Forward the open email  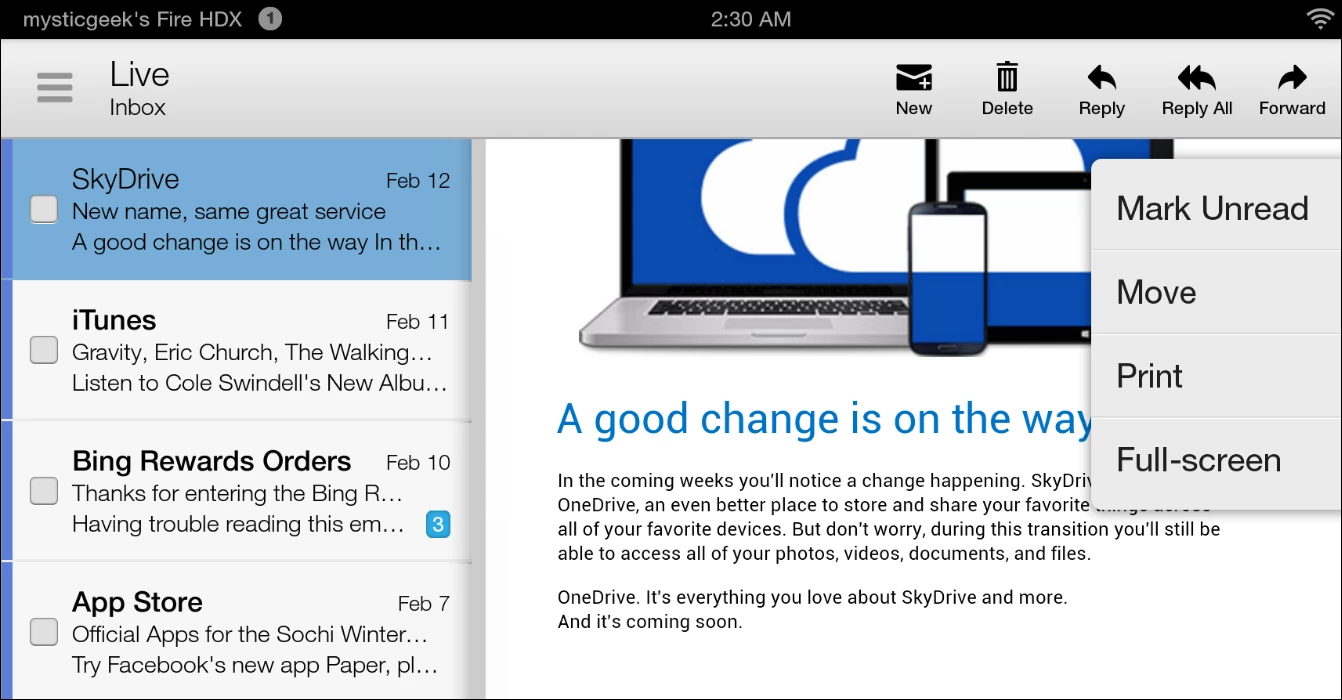pyautogui.click(x=1292, y=90)
